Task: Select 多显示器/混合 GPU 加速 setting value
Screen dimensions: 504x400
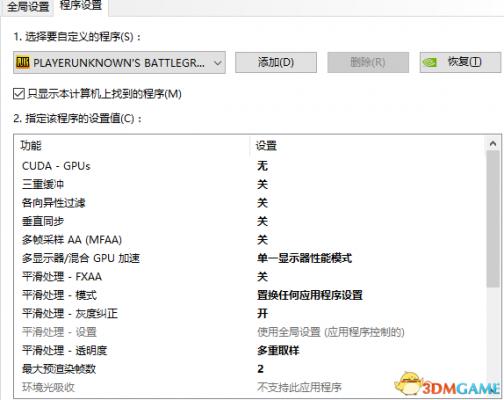Action: click(x=304, y=258)
